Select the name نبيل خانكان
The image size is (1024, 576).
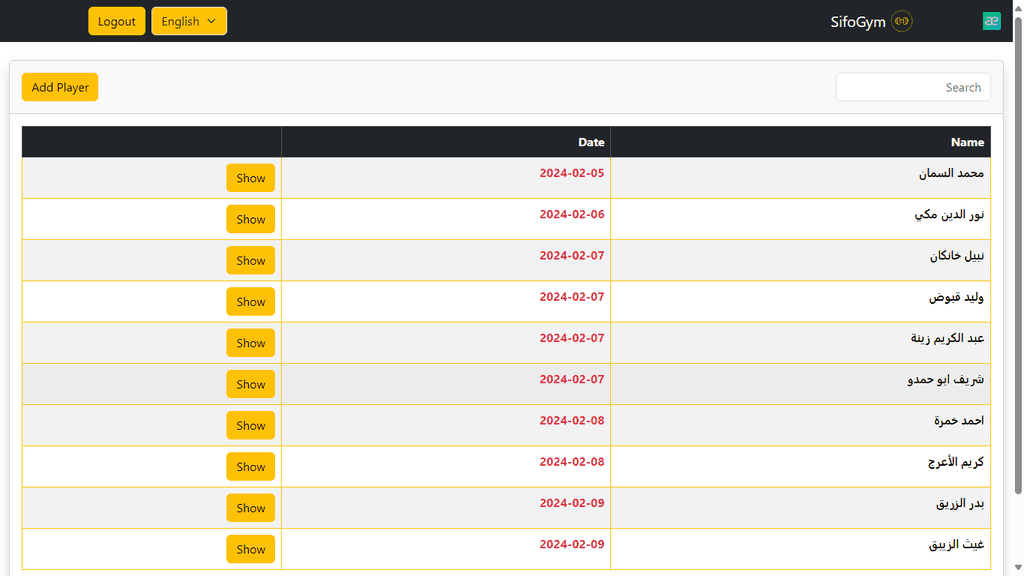(957, 255)
